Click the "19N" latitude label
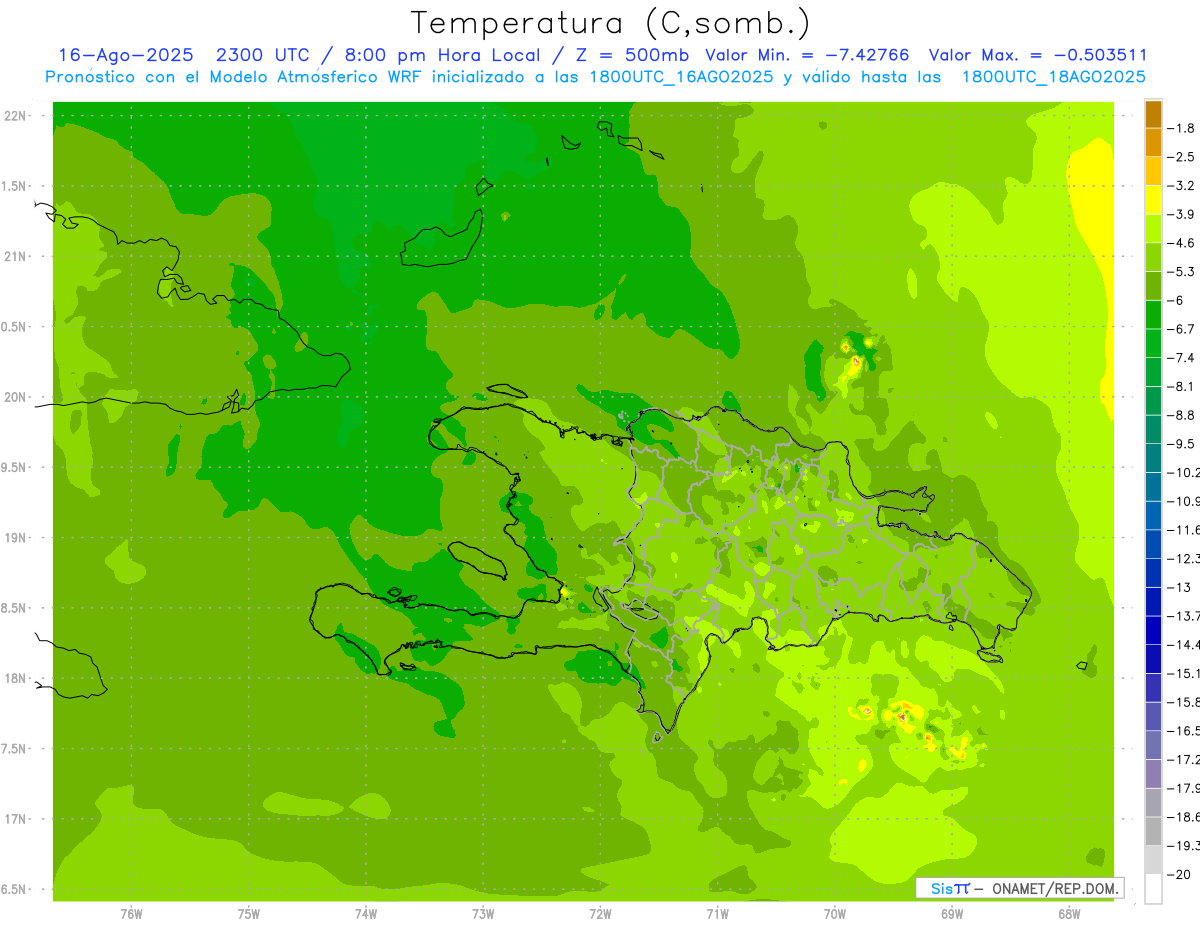 pyautogui.click(x=17, y=538)
